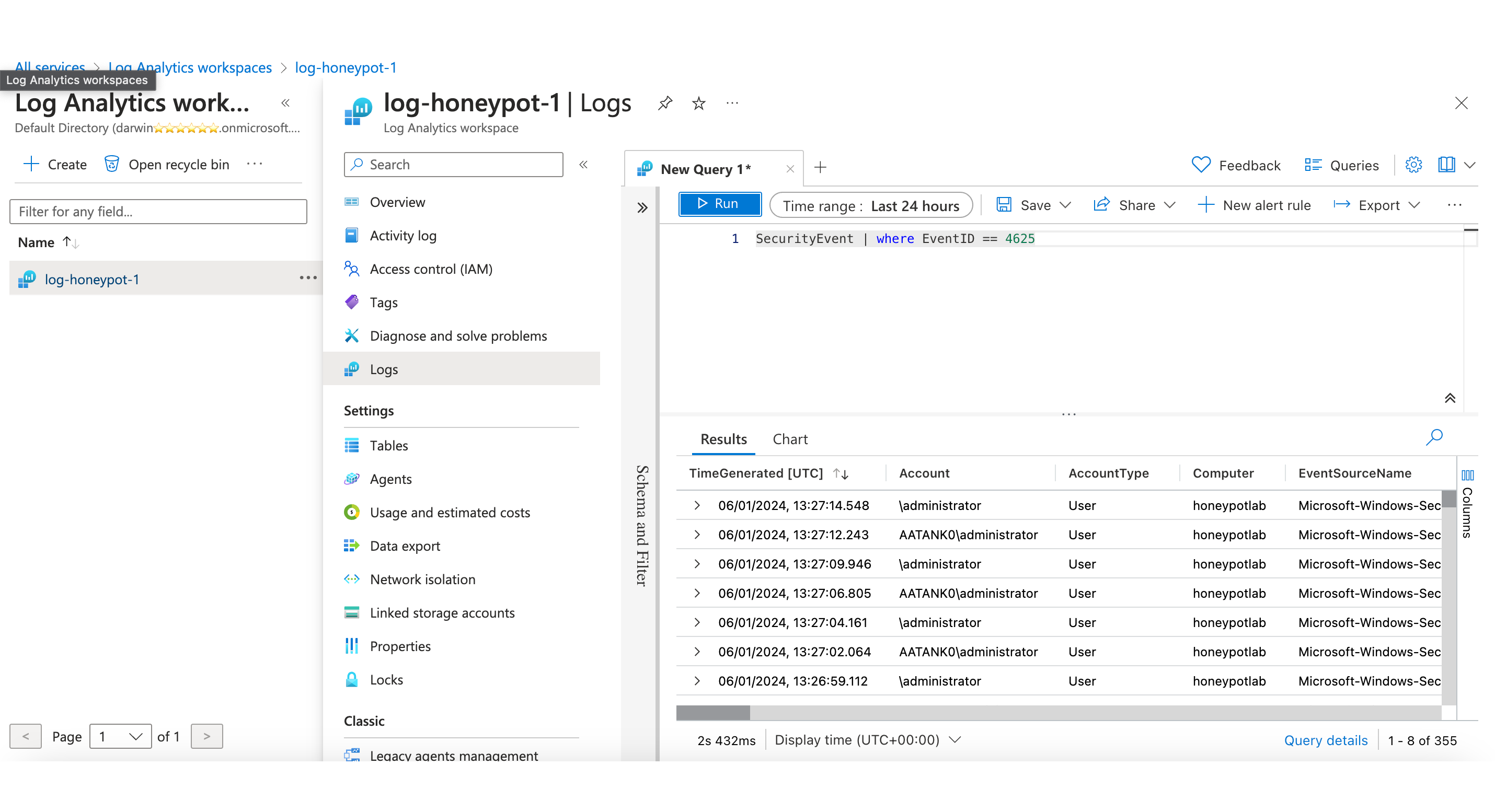Screen dimensions: 1495x812
Task: Focus the Filter for any field box
Action: tap(158, 212)
